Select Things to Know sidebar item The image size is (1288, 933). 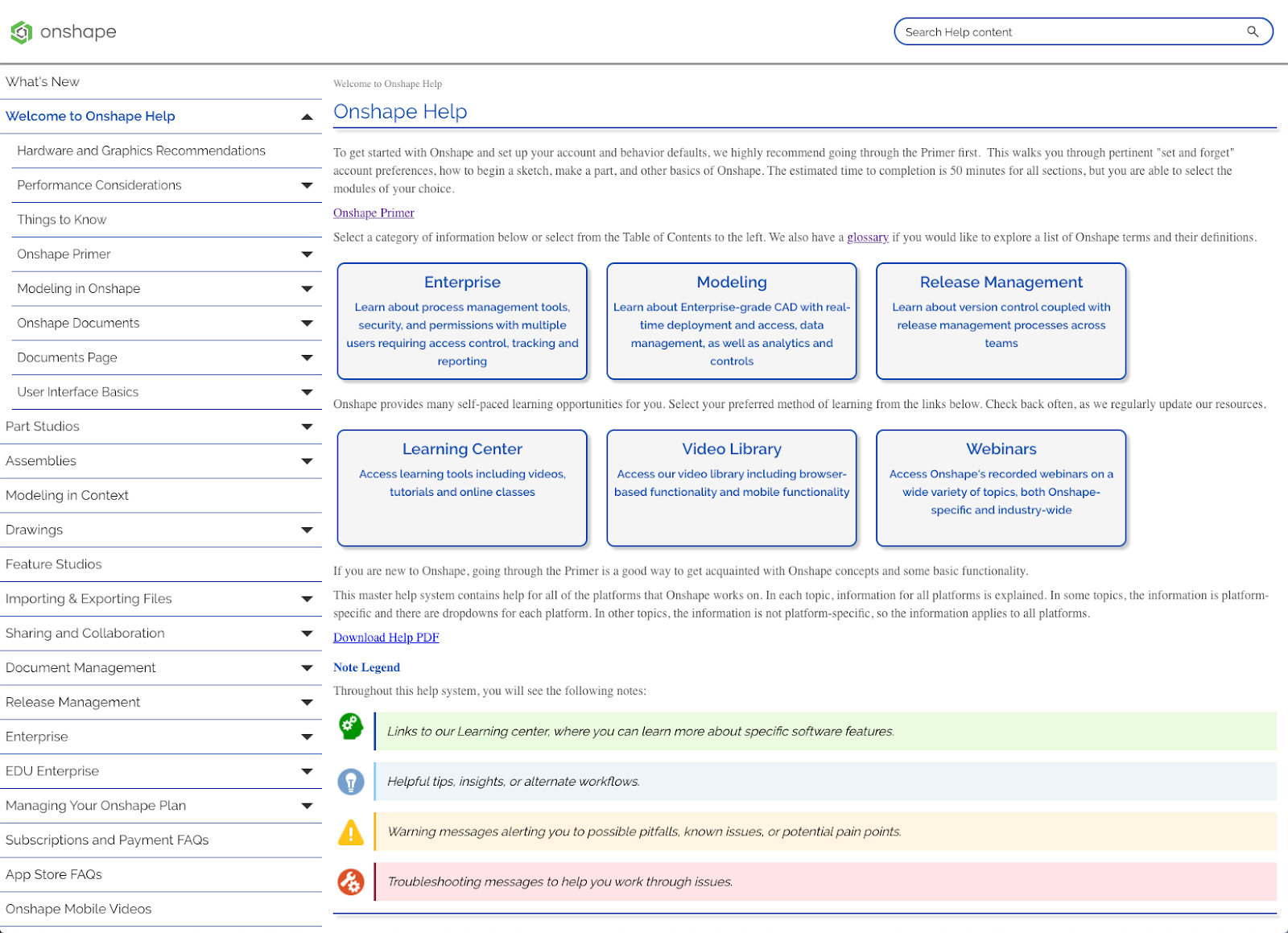[x=62, y=220]
